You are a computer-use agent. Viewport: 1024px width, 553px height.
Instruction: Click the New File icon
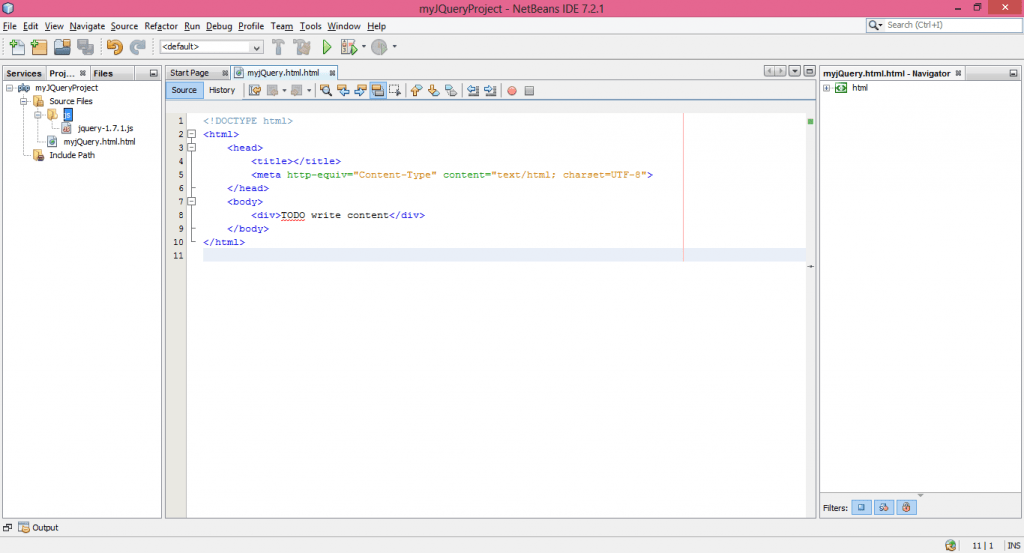17,47
